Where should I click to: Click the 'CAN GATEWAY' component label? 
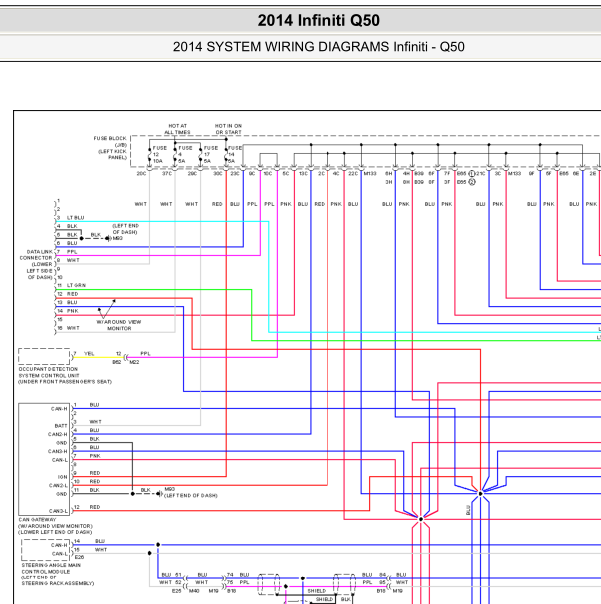37,520
